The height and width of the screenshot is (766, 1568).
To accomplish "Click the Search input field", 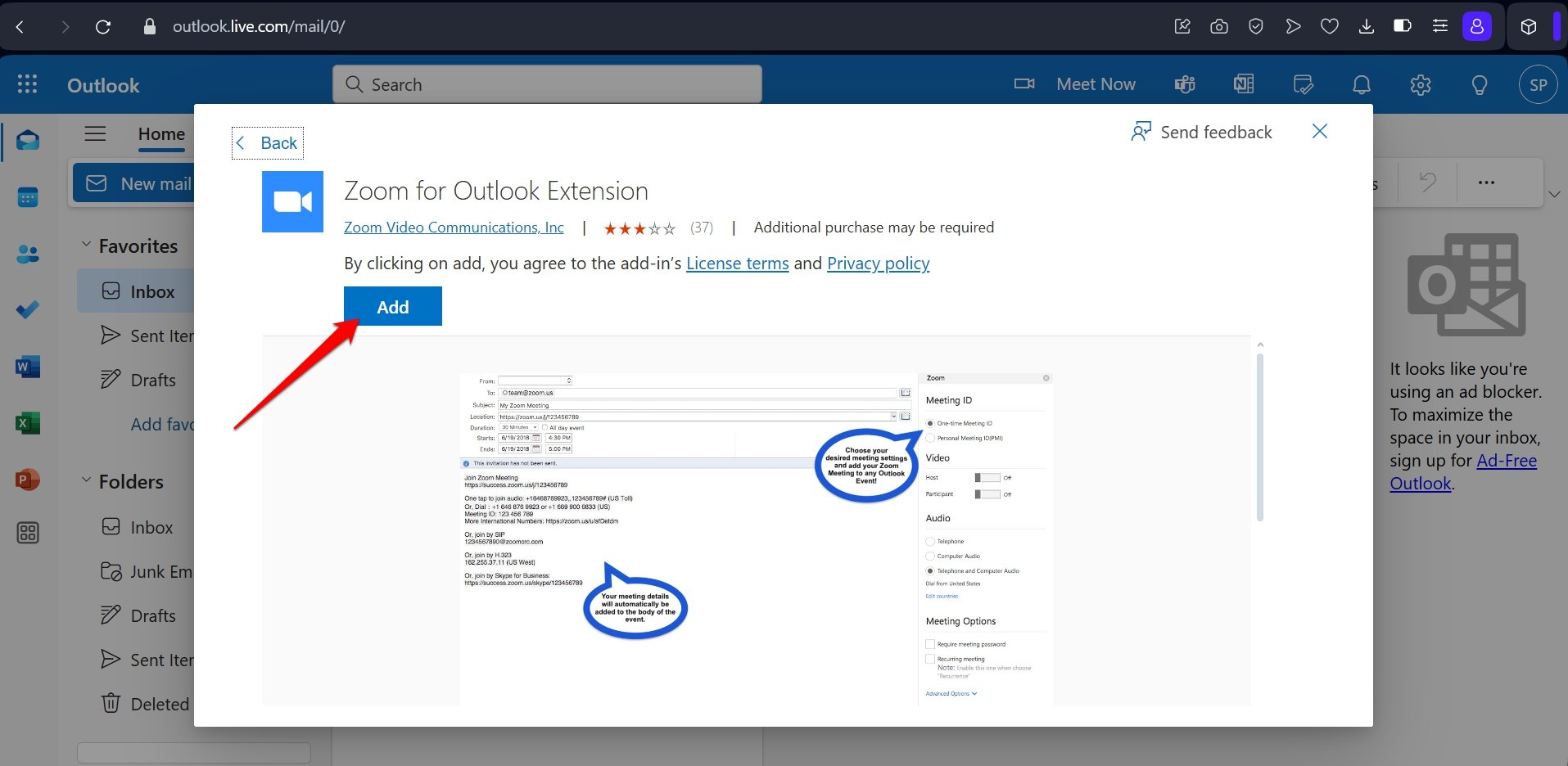I will (x=547, y=84).
